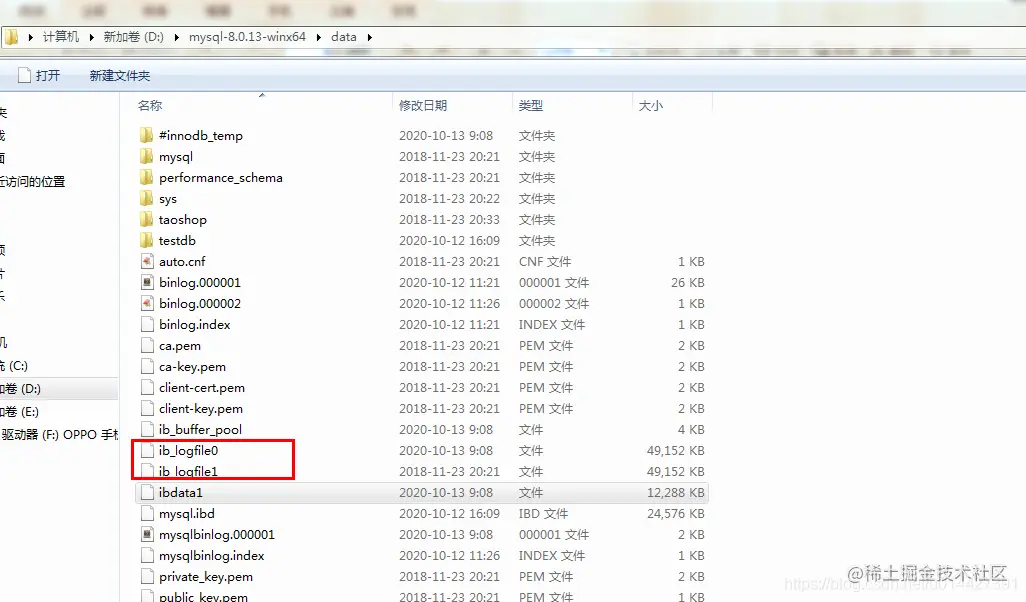Click the 24,576 KB size of mysql.ibd
Screen dimensions: 1026x602
(x=675, y=514)
